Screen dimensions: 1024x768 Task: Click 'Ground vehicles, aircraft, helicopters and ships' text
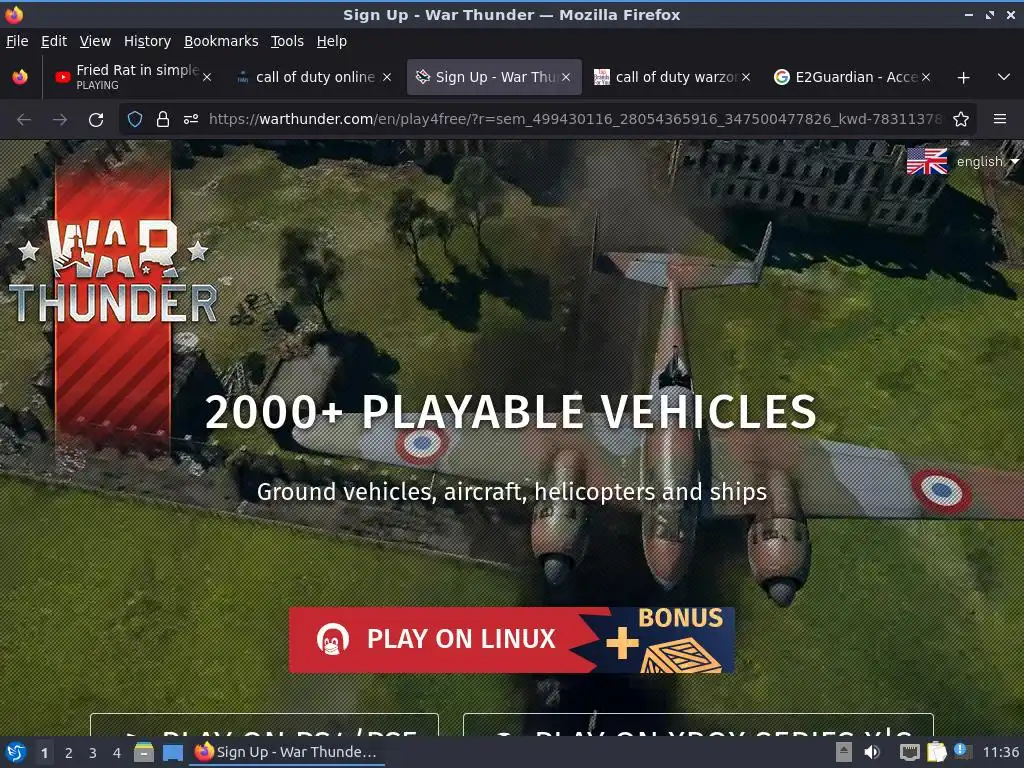(511, 492)
